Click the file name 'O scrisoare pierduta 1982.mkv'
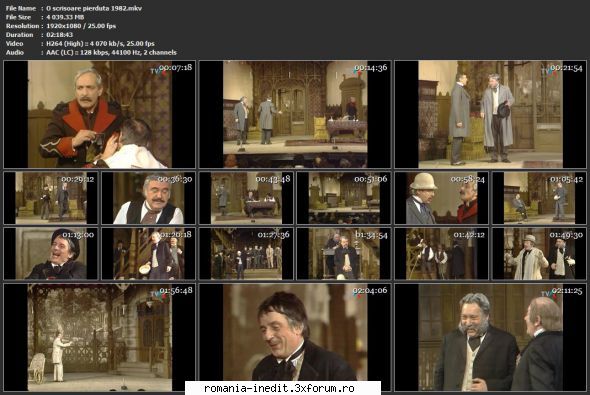The image size is (590, 395). [x=94, y=8]
